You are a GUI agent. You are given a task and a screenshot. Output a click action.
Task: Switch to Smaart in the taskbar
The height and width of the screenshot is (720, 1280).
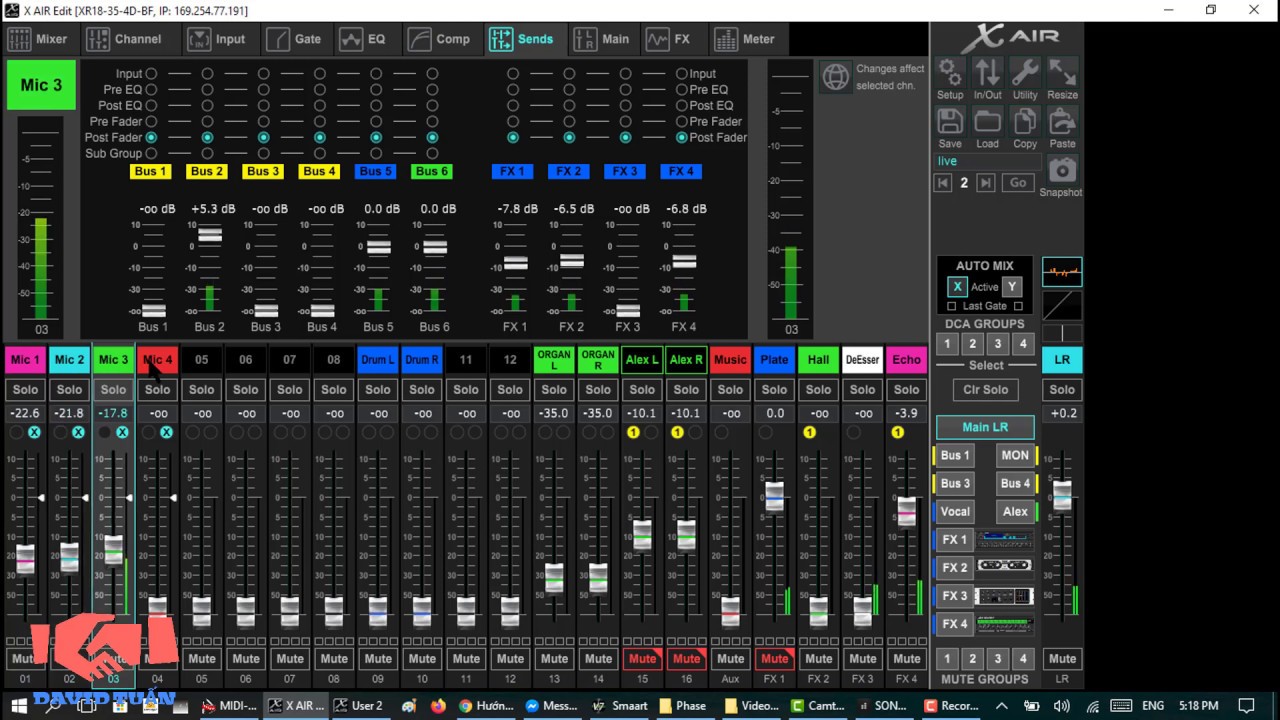click(620, 705)
